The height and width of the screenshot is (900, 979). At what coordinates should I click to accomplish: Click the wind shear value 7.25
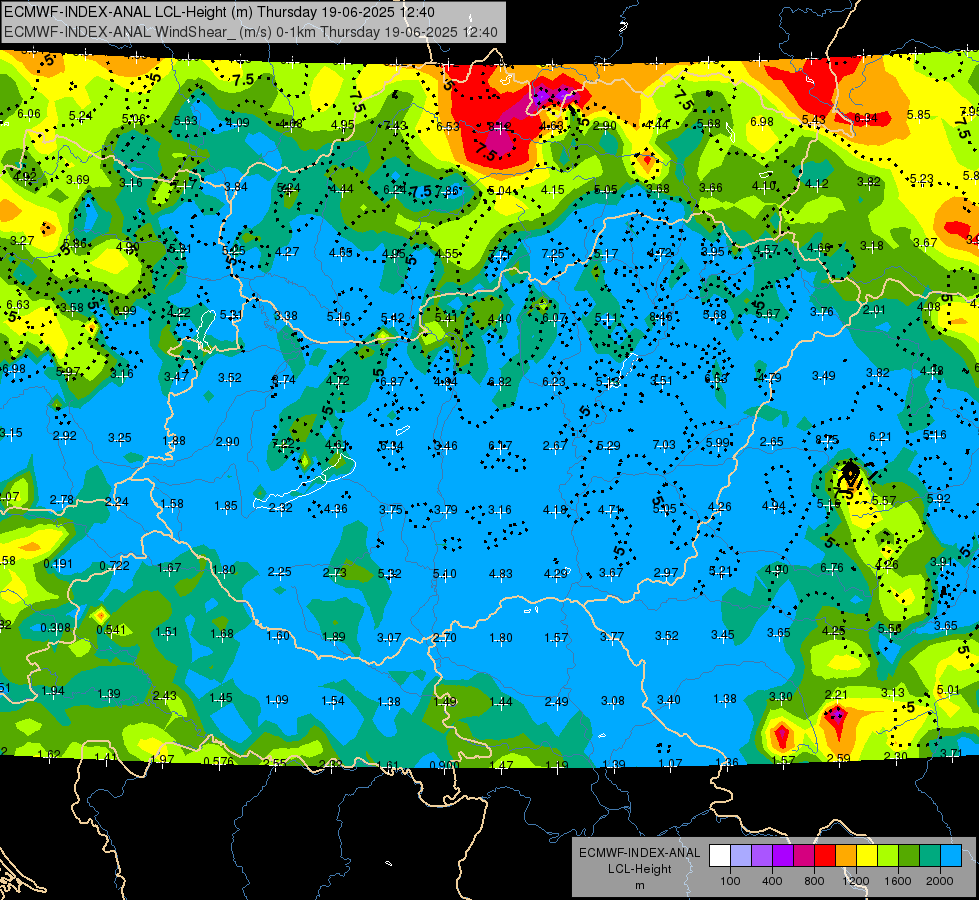click(x=553, y=254)
